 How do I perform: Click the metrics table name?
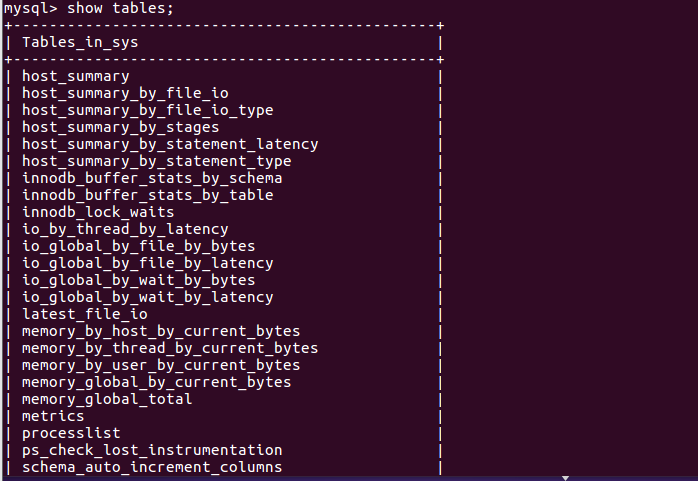point(53,416)
